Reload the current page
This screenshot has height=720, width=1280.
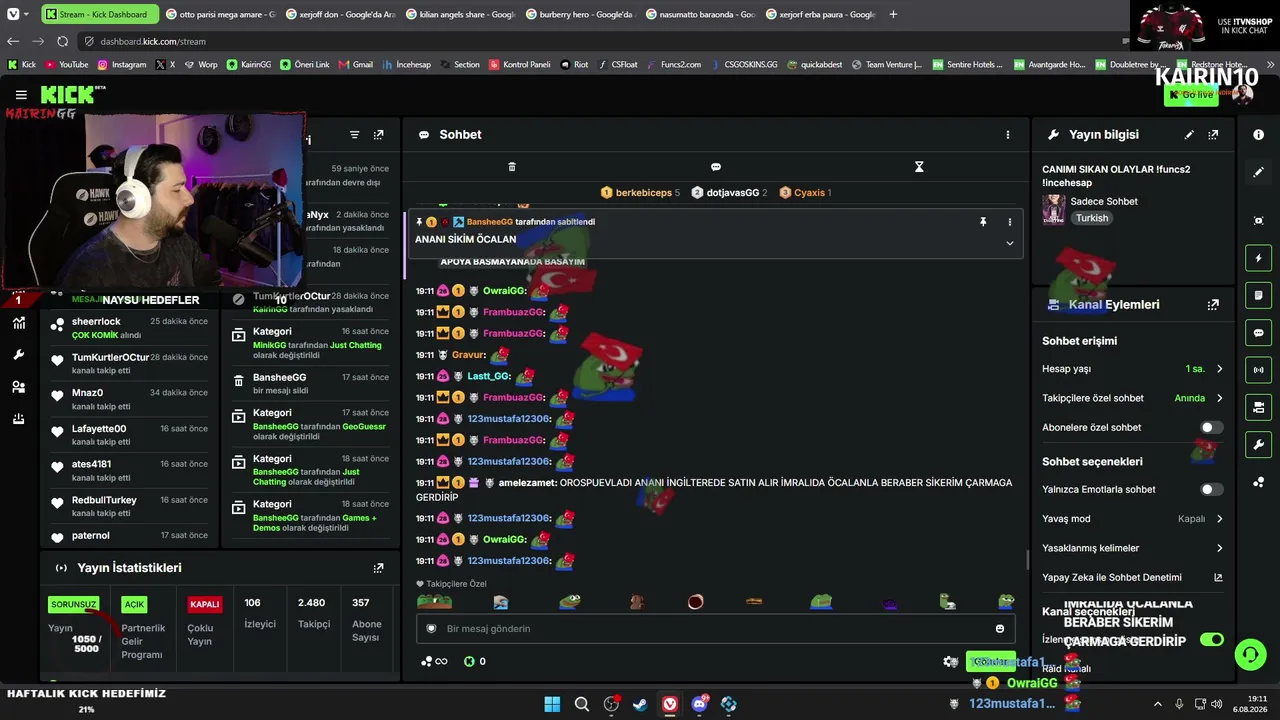click(62, 41)
